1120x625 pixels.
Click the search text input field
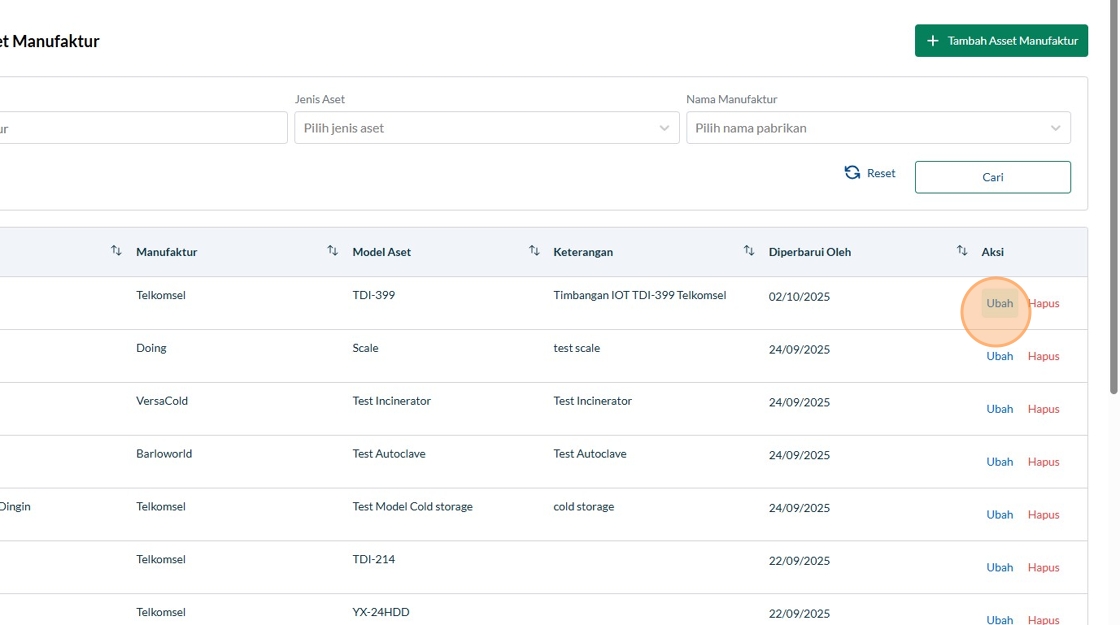tap(143, 128)
